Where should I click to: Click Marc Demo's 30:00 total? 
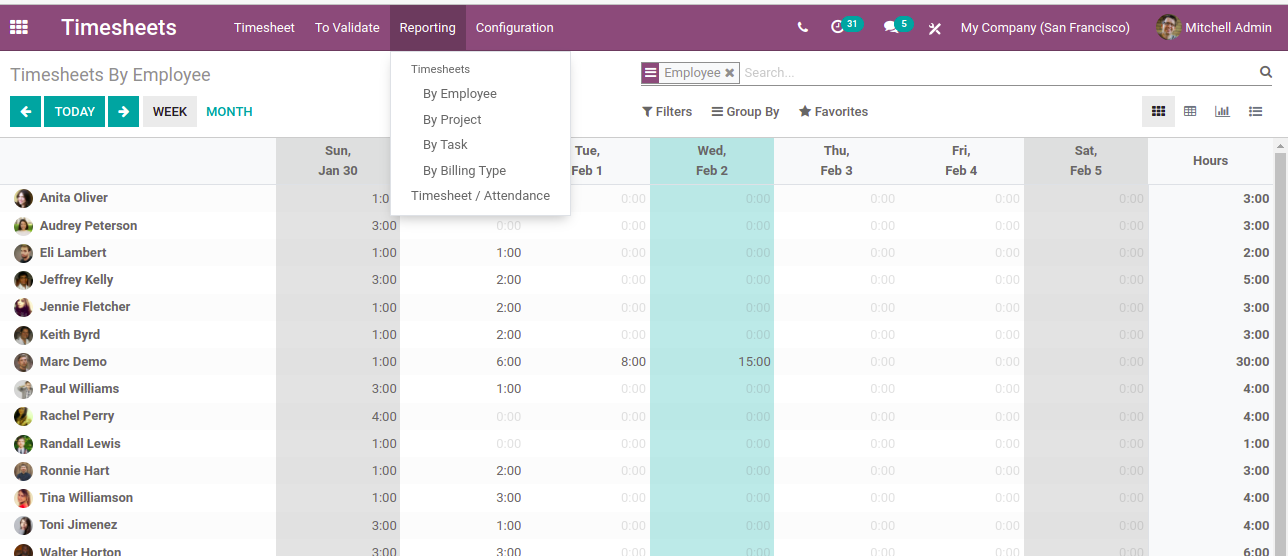[1252, 362]
